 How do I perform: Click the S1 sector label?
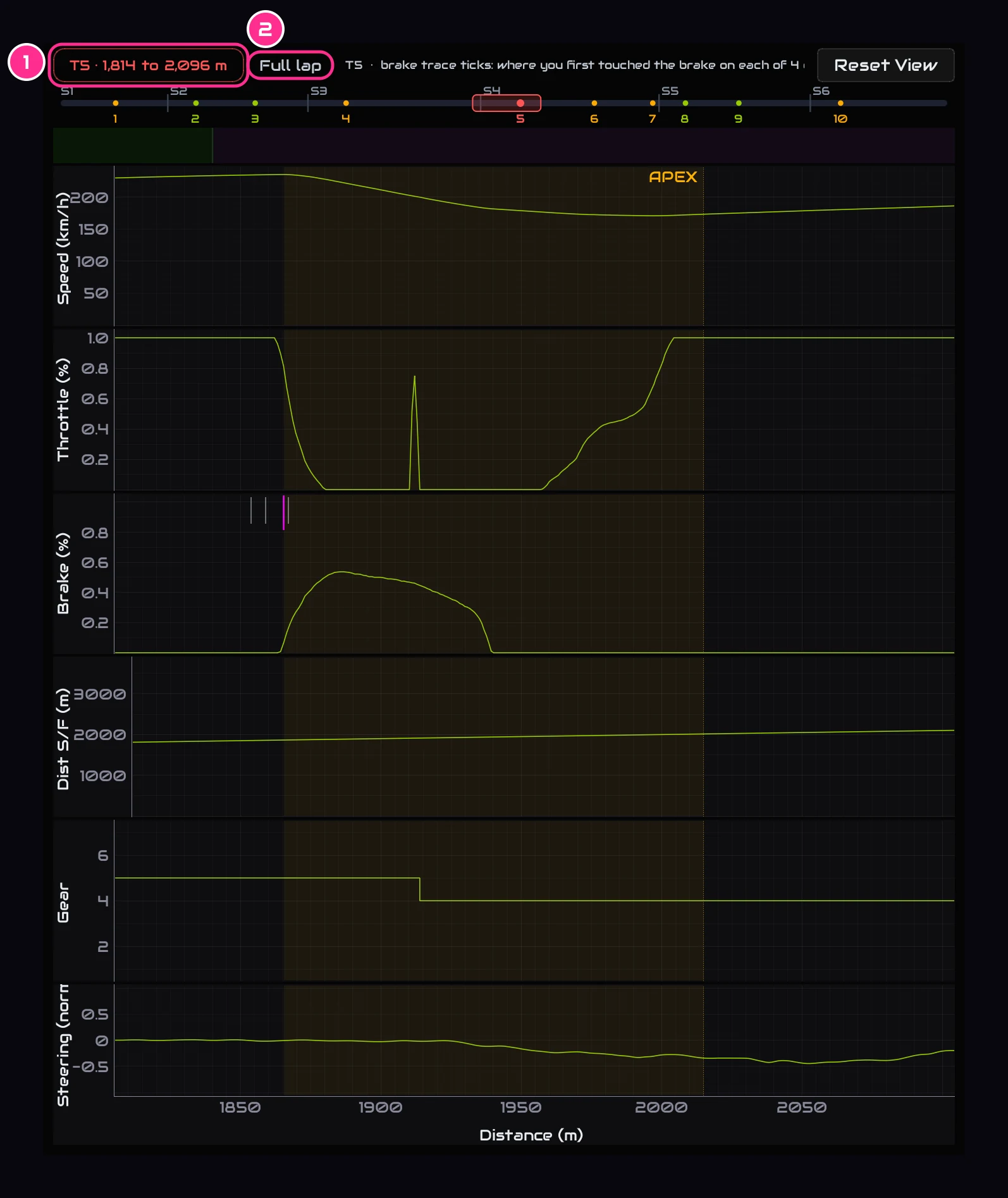67,91
